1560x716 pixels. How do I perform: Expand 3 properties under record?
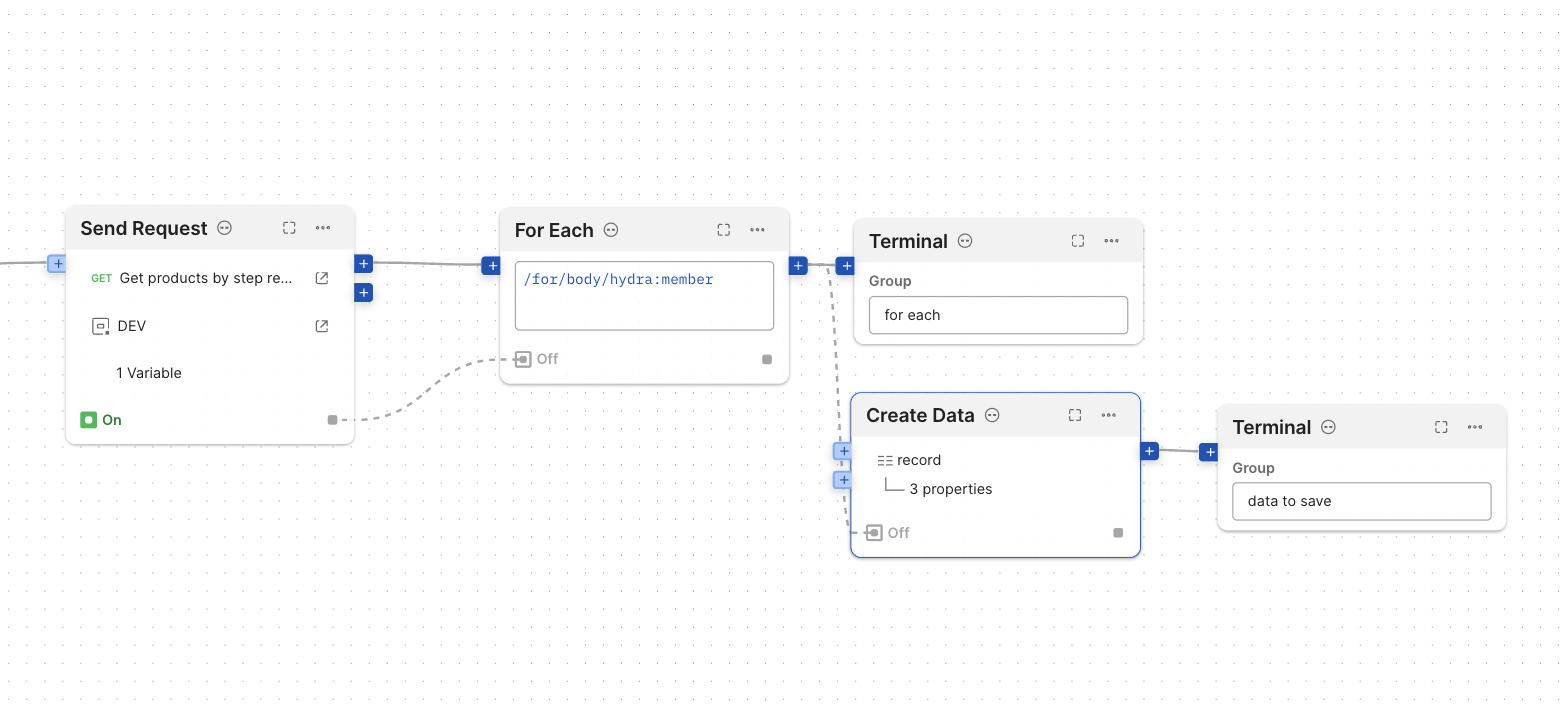(950, 488)
